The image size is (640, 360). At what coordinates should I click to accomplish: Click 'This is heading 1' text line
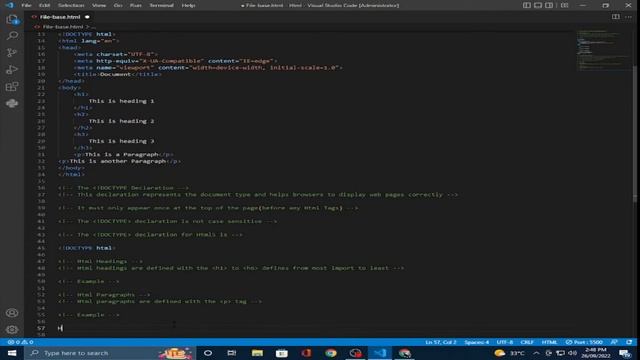coord(121,101)
